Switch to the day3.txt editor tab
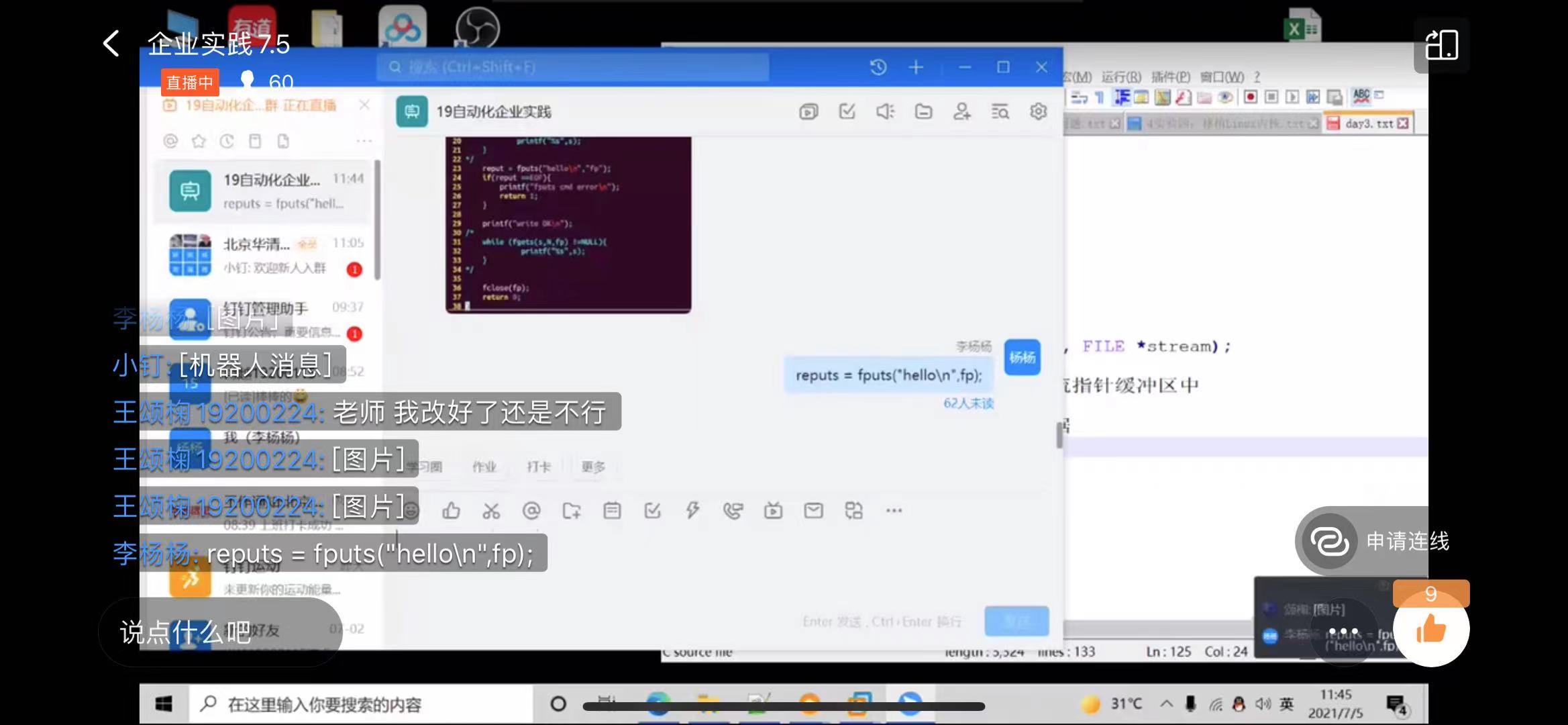Image resolution: width=1568 pixels, height=725 pixels. coord(1368,124)
